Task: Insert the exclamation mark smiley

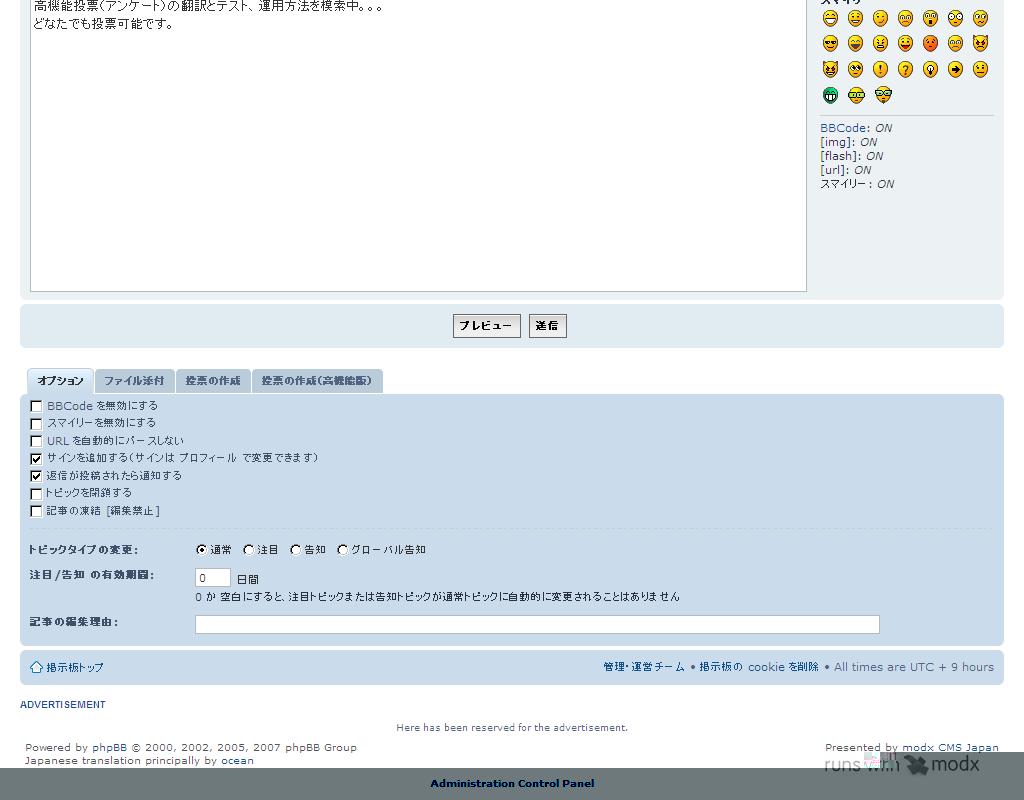Action: click(x=880, y=69)
